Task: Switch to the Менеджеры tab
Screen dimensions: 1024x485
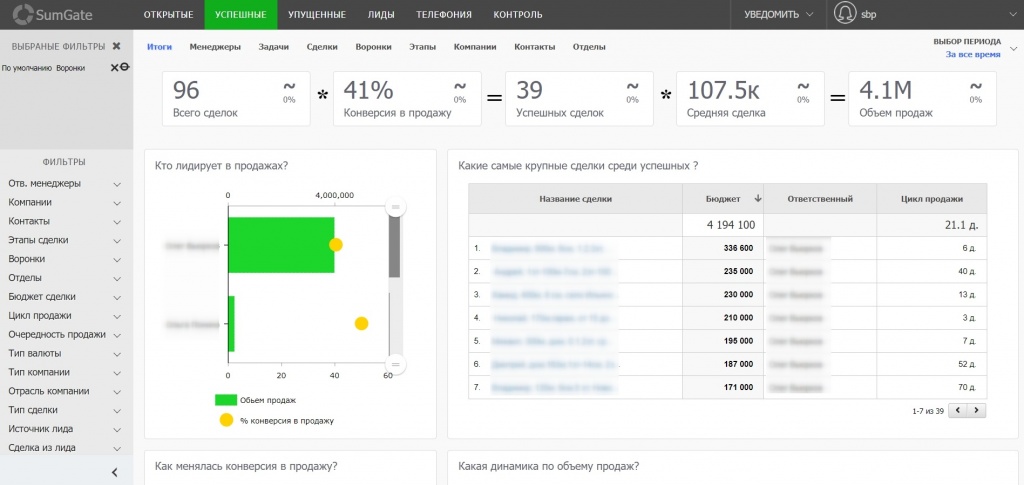Action: 215,47
